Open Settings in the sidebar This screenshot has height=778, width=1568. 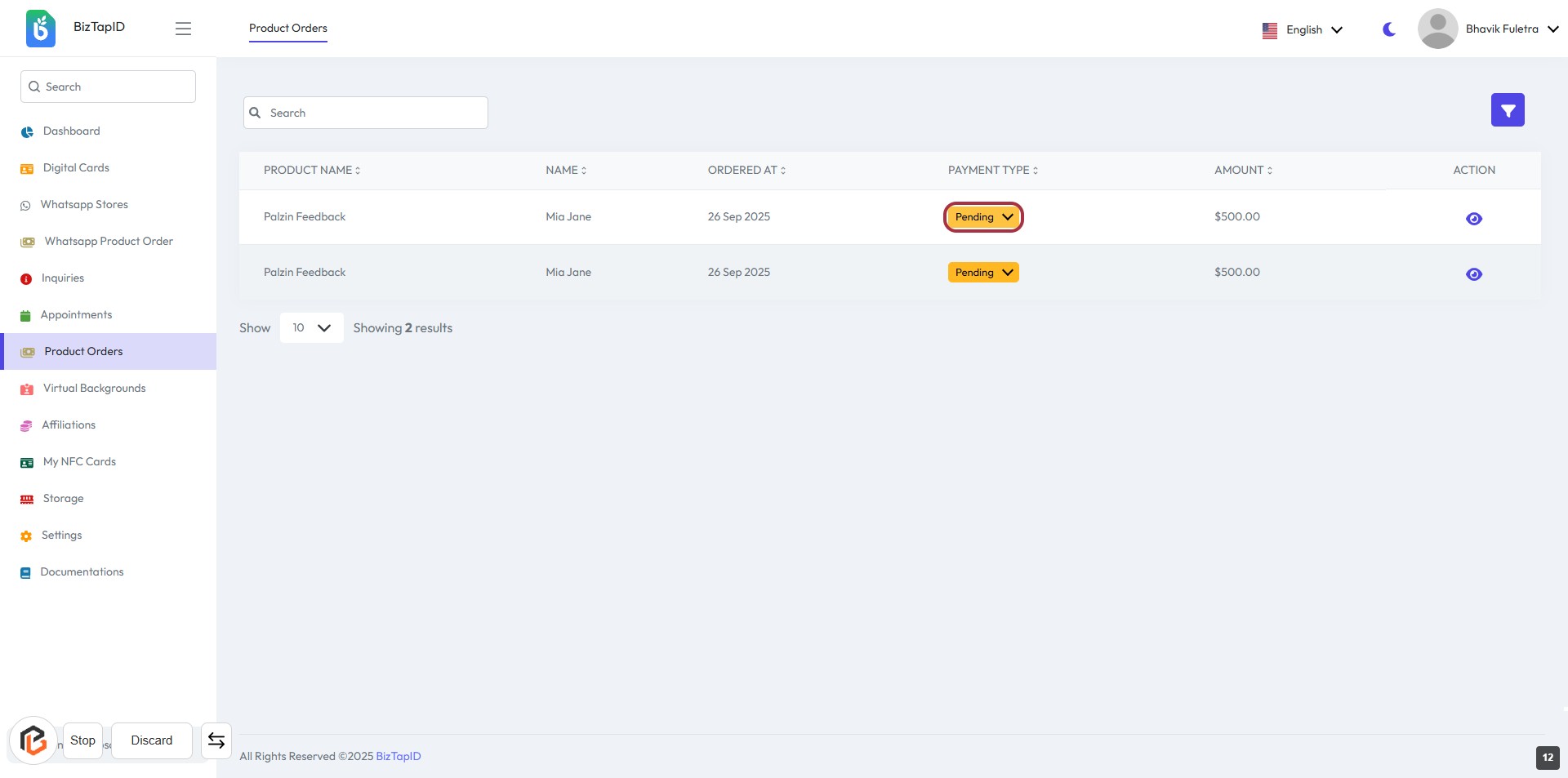[61, 536]
